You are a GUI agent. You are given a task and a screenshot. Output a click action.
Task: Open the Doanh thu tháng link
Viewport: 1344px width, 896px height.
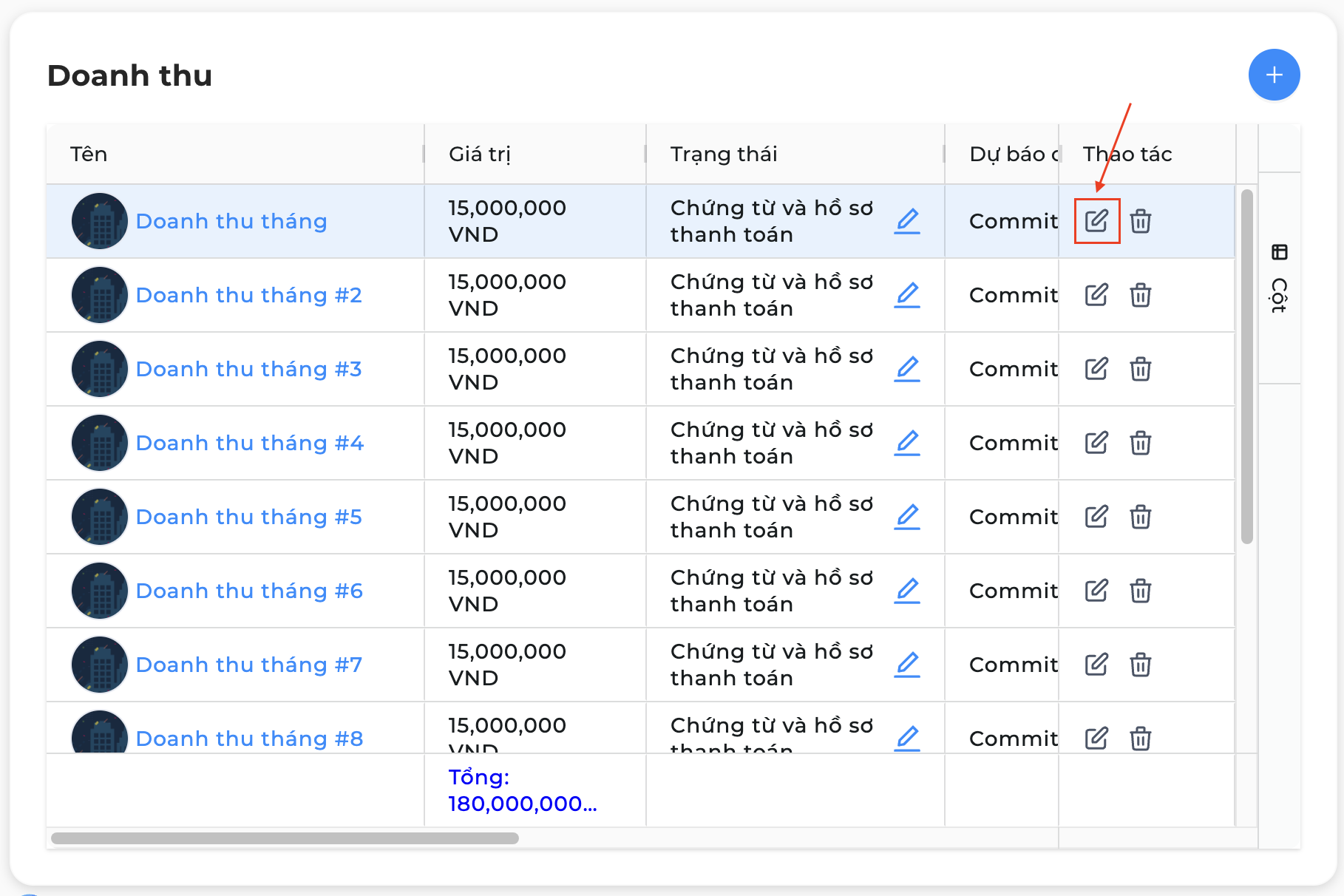tap(231, 221)
